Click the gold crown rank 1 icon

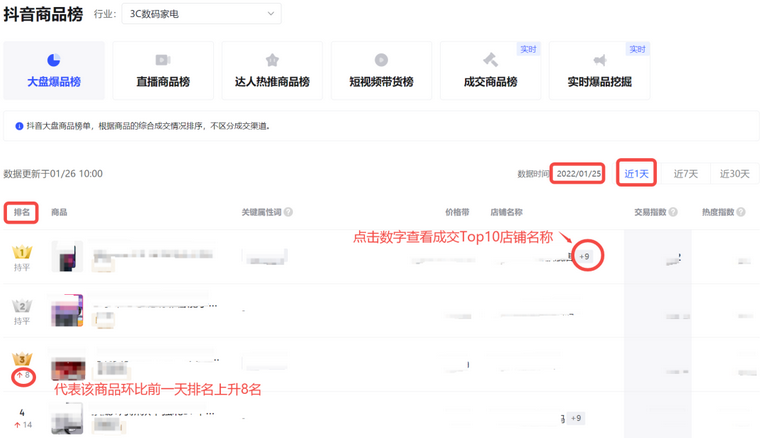[22, 252]
